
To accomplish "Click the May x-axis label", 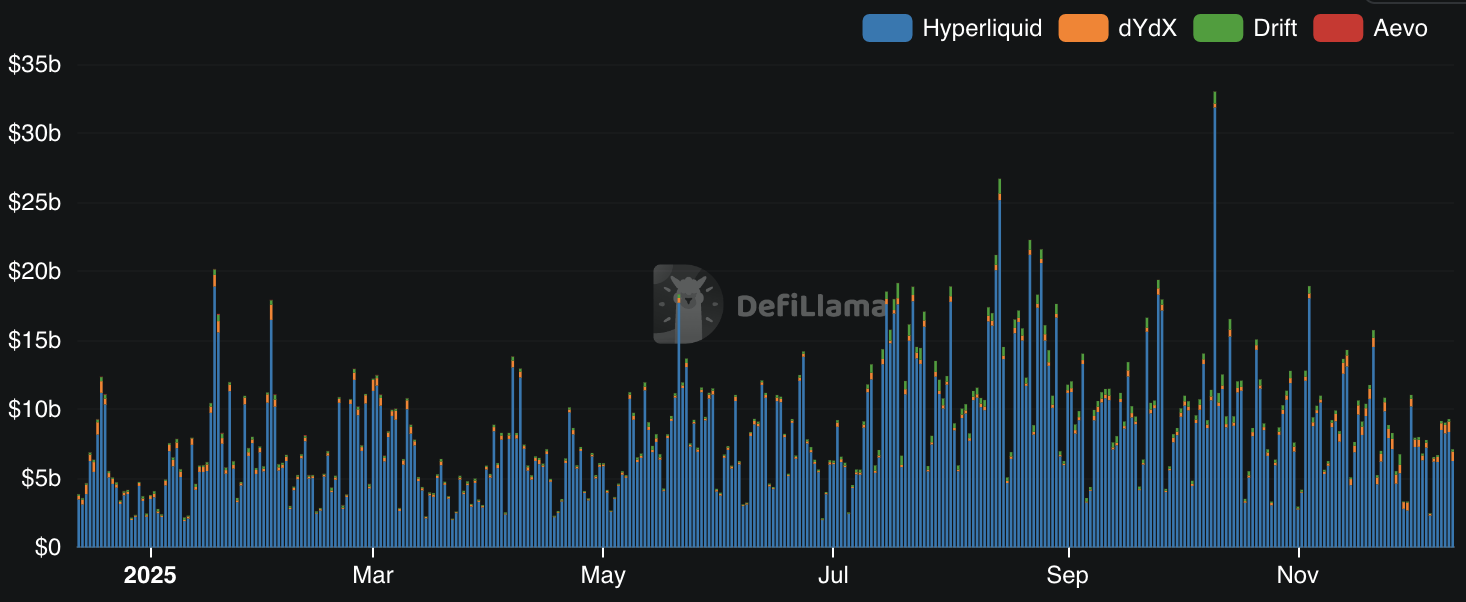I will click(x=603, y=576).
